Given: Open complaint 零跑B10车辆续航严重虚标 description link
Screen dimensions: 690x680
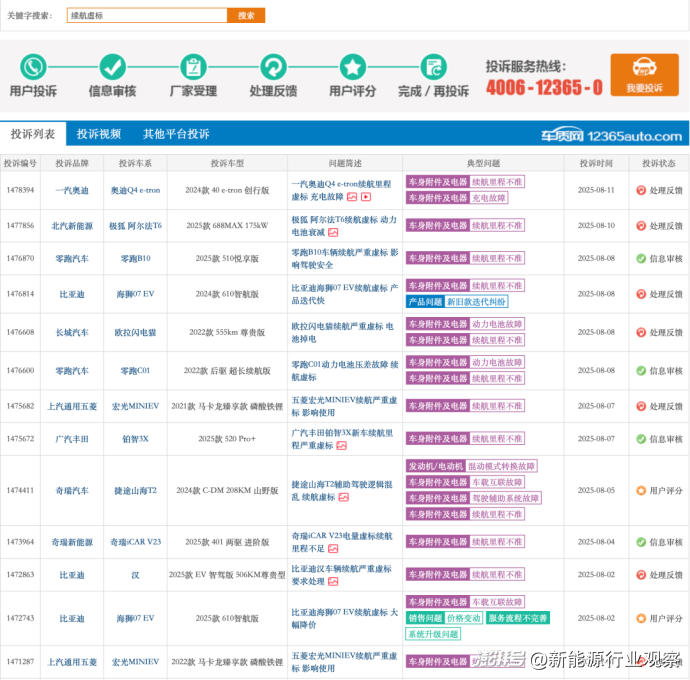Looking at the screenshot, I should click(345, 259).
